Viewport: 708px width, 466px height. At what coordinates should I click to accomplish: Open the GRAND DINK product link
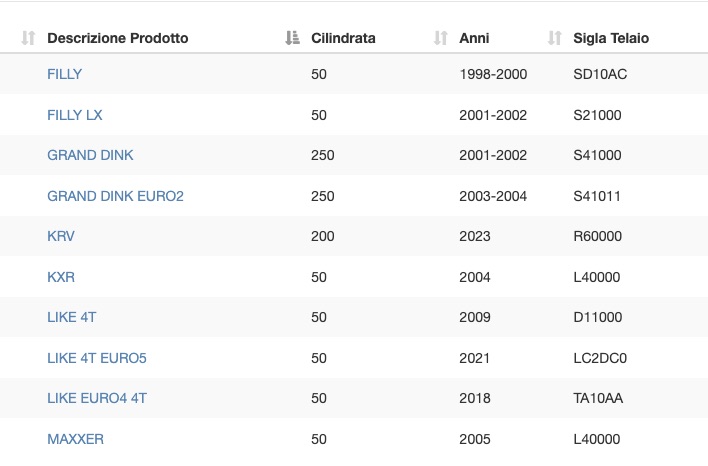pyautogui.click(x=90, y=155)
